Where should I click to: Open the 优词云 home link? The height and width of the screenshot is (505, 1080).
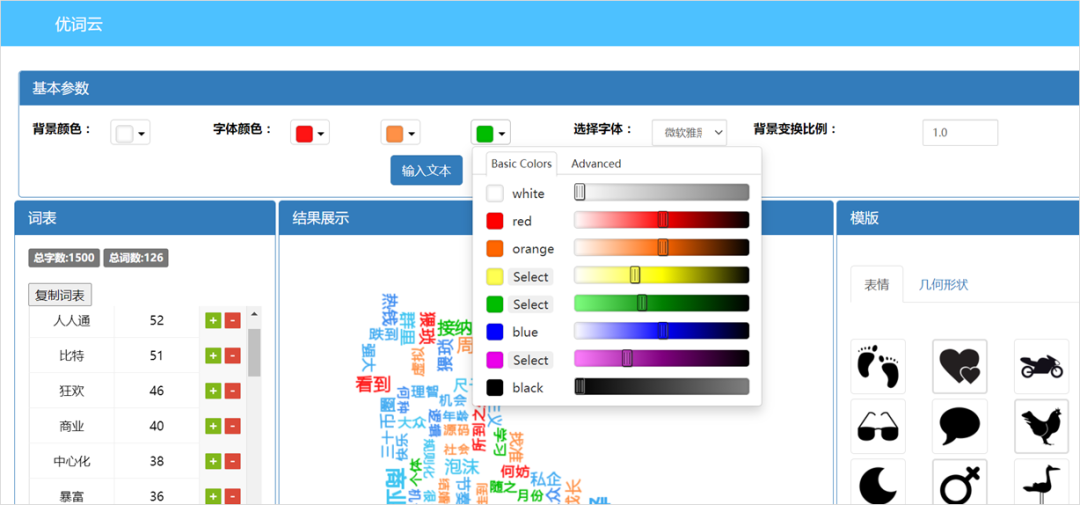pyautogui.click(x=79, y=25)
